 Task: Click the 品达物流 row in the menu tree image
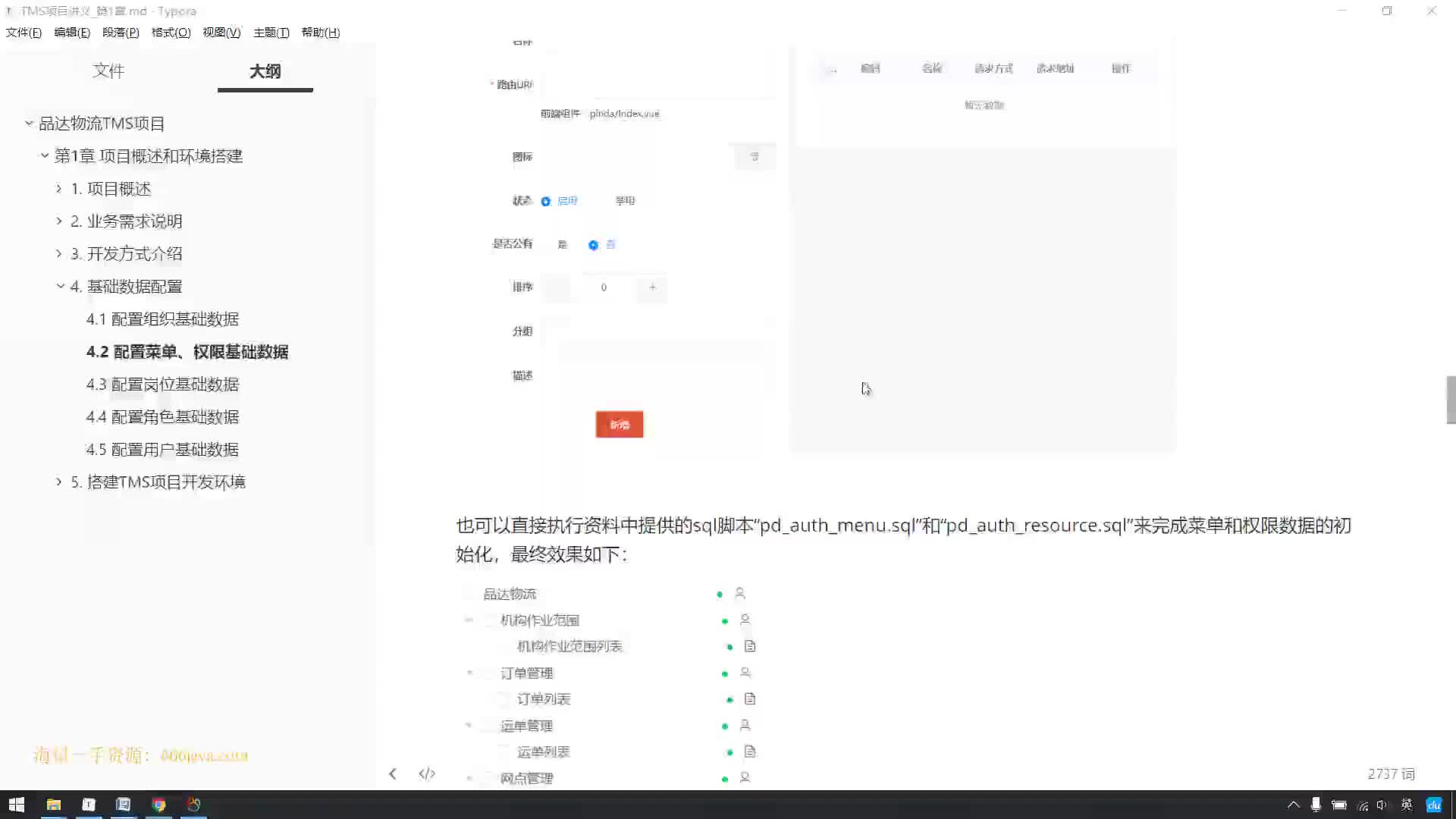(510, 594)
